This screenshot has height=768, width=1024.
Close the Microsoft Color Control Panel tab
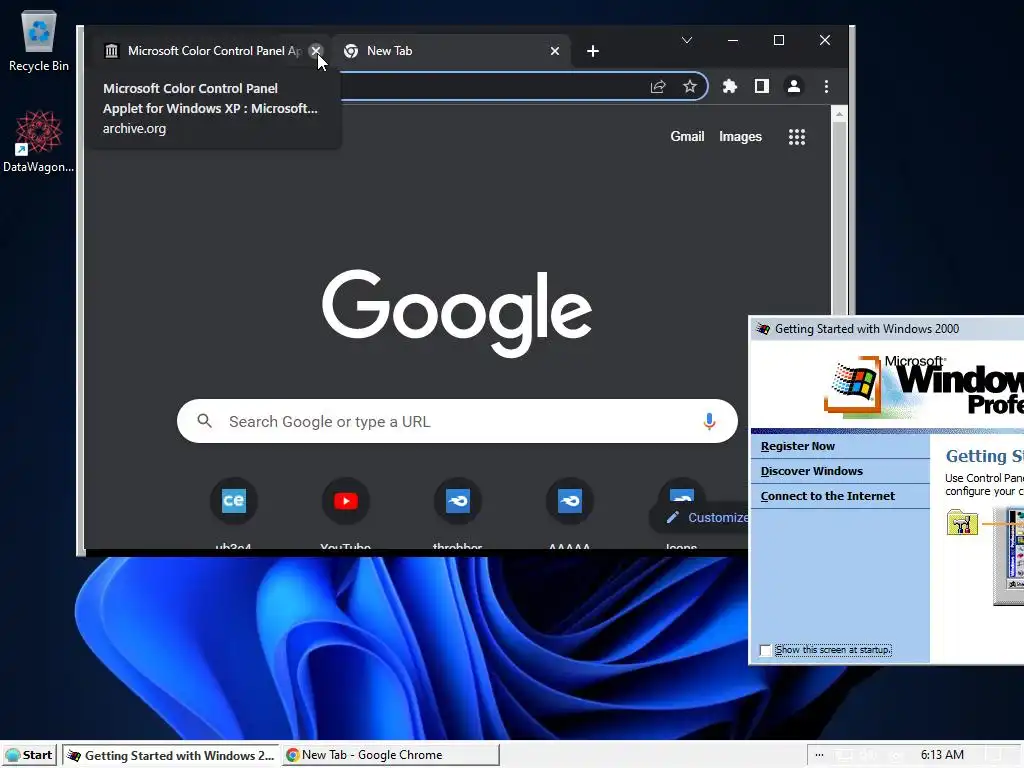coord(315,50)
